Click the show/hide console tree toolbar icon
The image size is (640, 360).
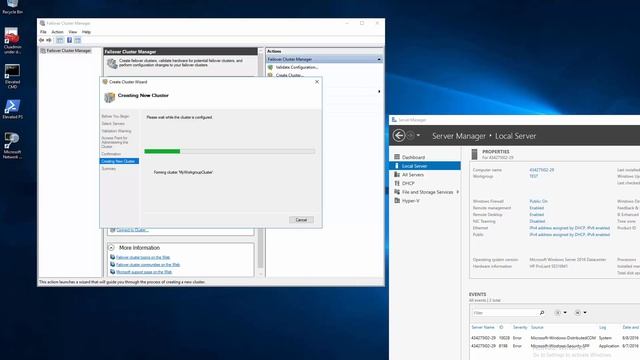(60, 40)
